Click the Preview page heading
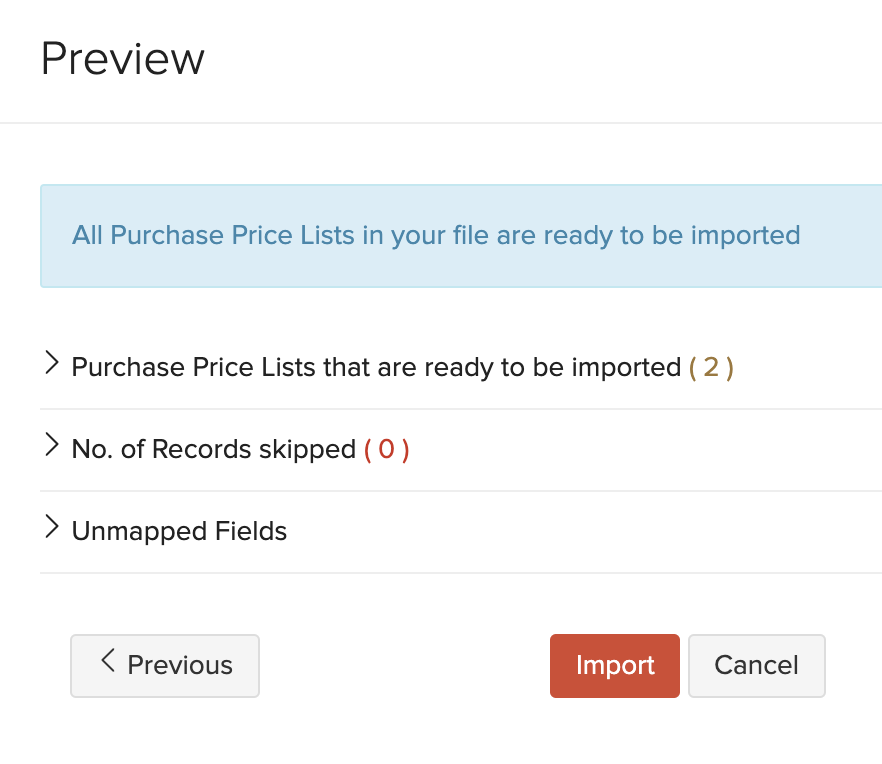The height and width of the screenshot is (764, 882). click(122, 59)
